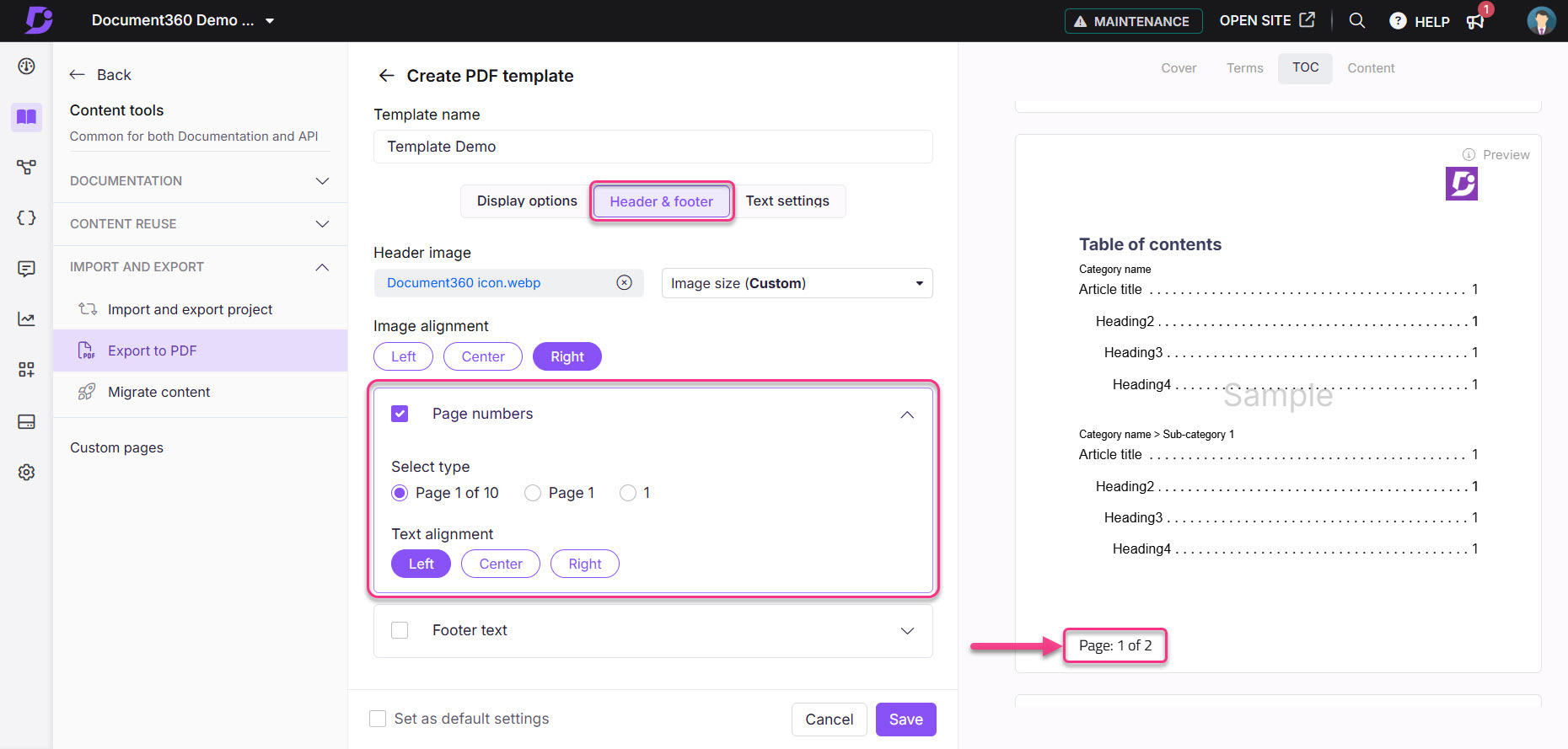Open Custom pages
The height and width of the screenshot is (749, 1568).
point(116,447)
